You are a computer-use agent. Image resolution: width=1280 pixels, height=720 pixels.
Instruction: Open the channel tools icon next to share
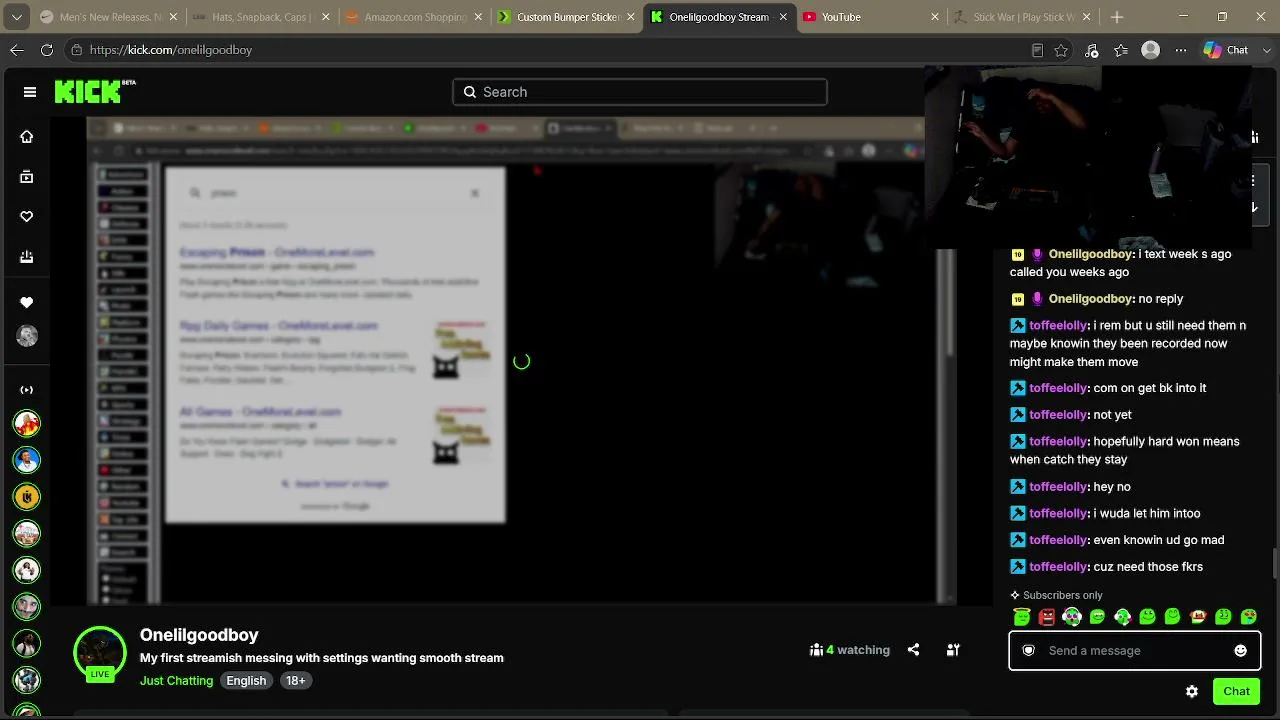tap(953, 650)
